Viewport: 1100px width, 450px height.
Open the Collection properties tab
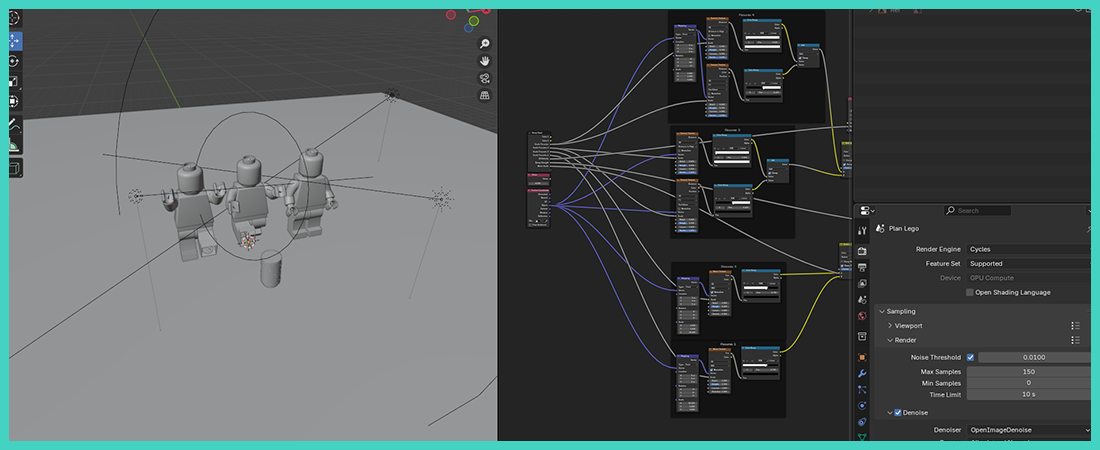click(862, 336)
